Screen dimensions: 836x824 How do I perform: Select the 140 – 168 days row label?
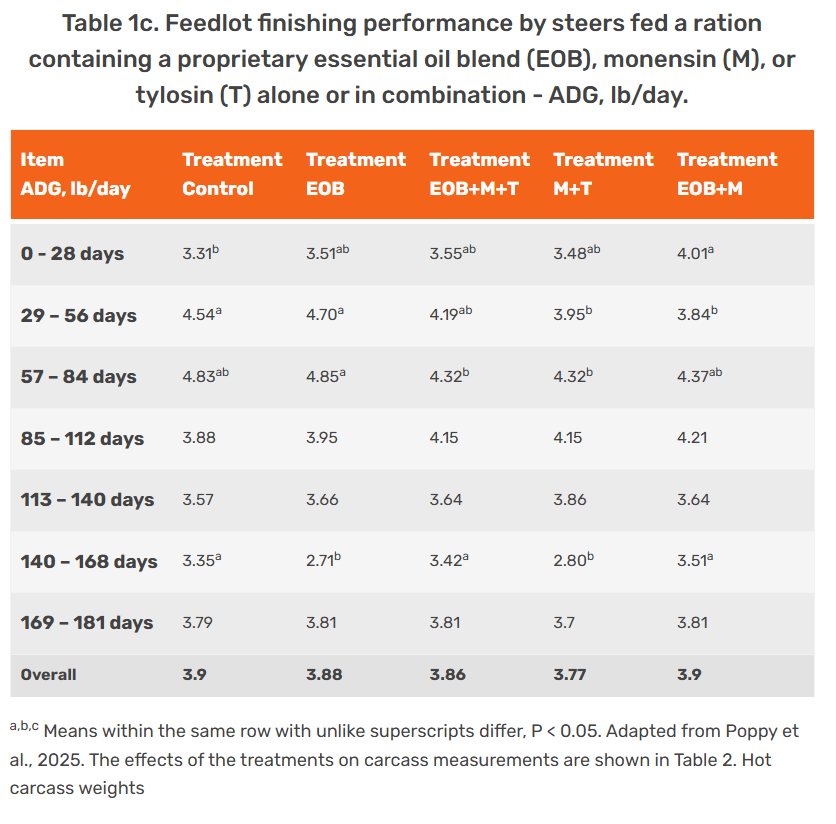(x=89, y=562)
